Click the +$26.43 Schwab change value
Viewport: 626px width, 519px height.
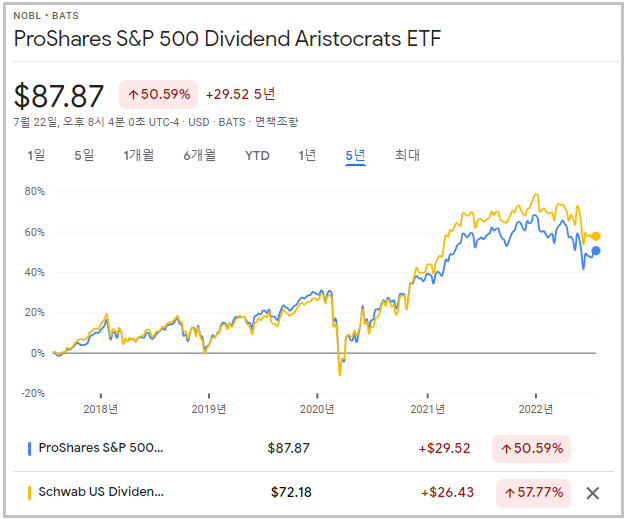click(x=448, y=492)
